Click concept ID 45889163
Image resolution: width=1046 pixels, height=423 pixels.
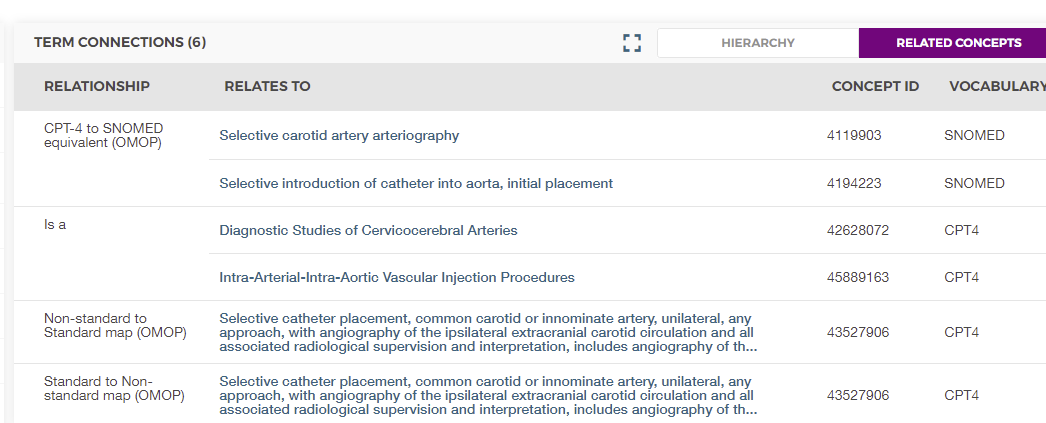click(858, 277)
